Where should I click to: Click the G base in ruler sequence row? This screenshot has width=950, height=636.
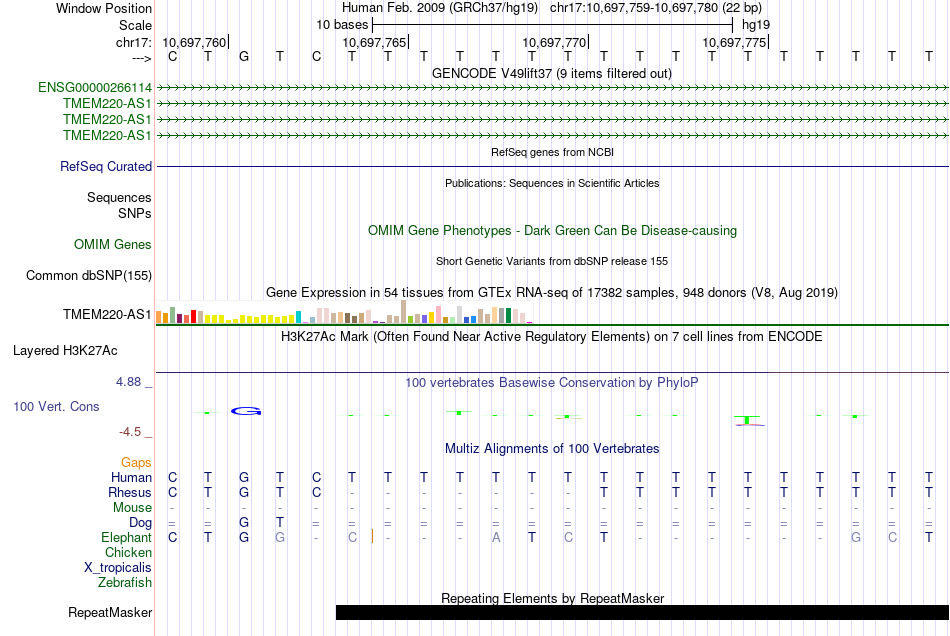pos(244,57)
